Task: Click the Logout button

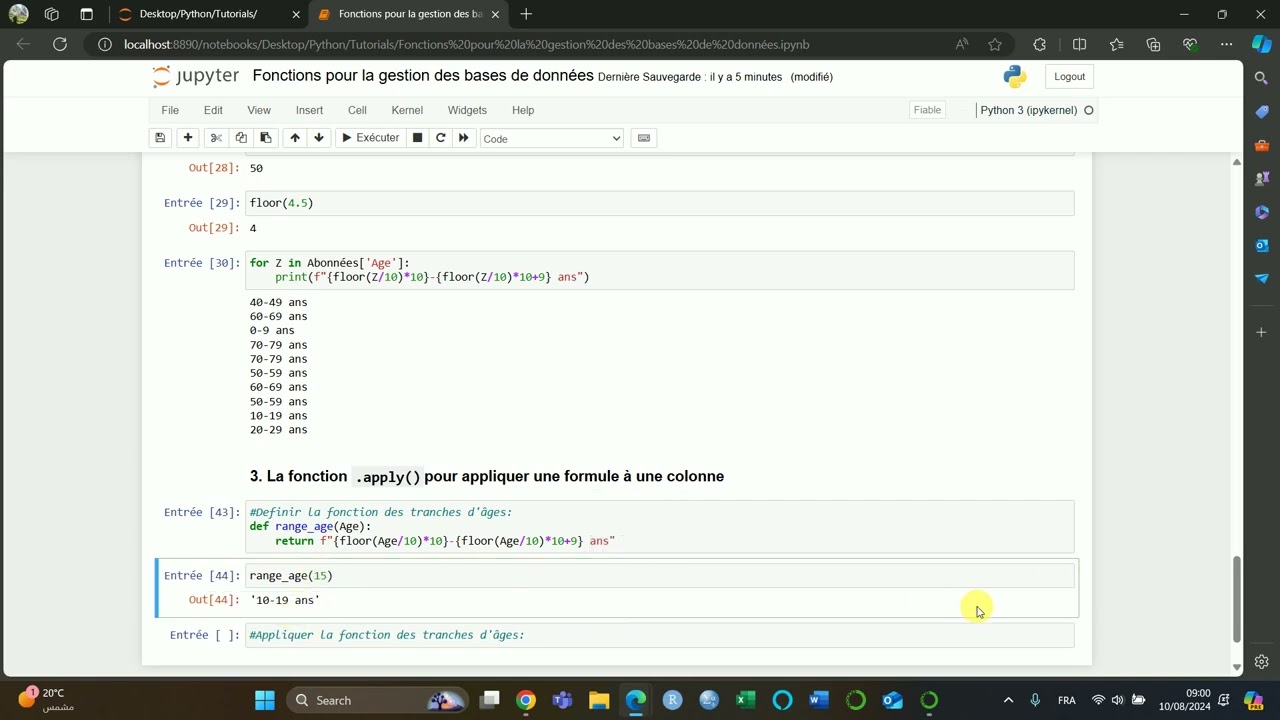Action: (1069, 77)
